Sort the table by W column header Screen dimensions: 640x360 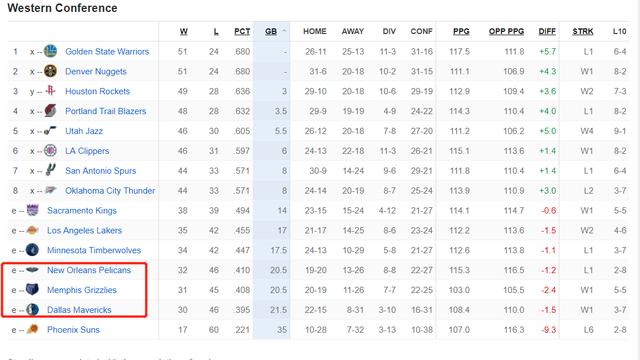pyautogui.click(x=184, y=31)
